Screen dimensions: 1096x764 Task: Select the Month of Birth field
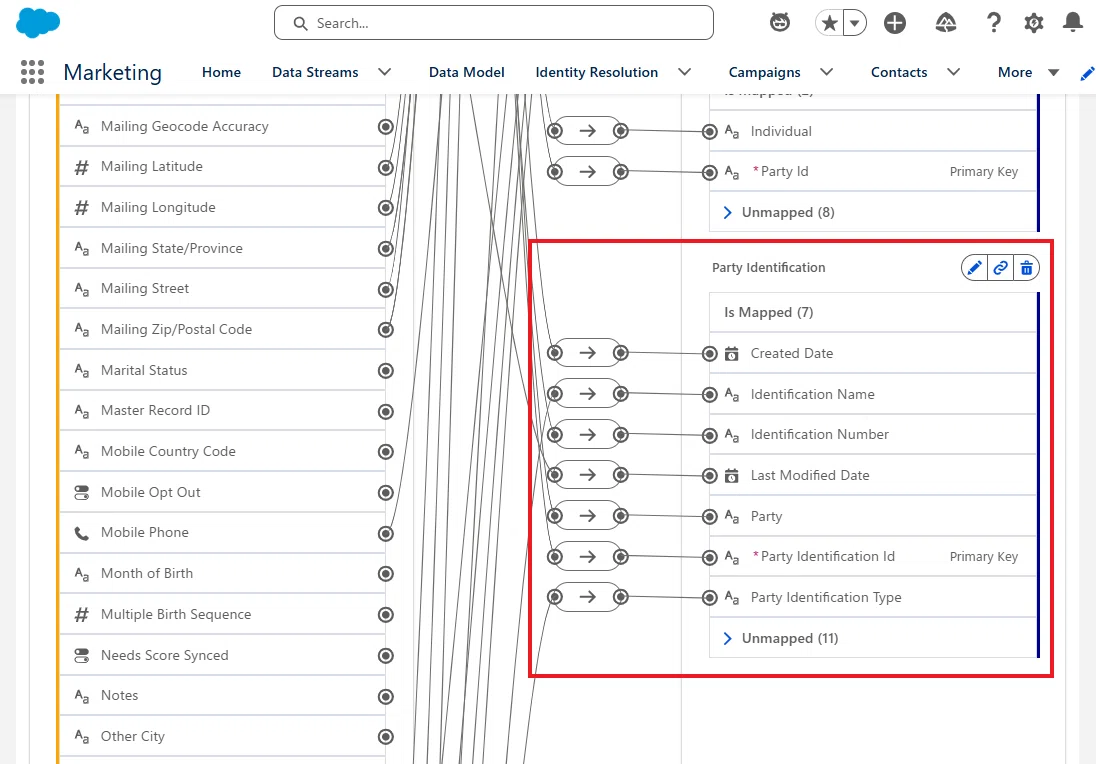(x=223, y=573)
